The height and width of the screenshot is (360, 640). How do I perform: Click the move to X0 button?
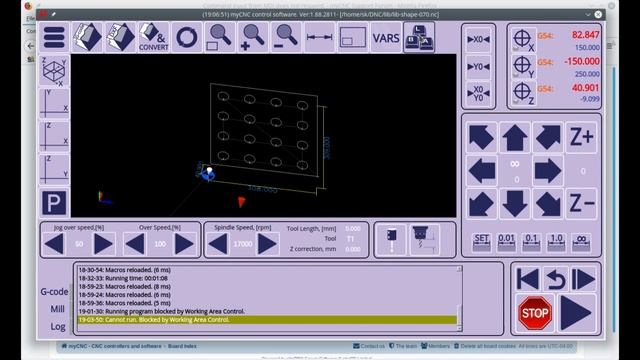point(478,40)
